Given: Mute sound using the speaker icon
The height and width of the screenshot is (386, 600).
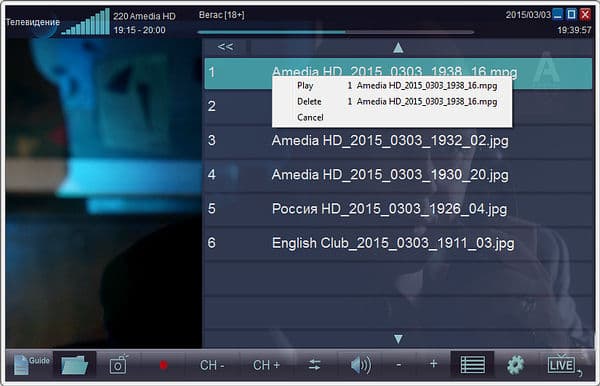Looking at the screenshot, I should (361, 365).
